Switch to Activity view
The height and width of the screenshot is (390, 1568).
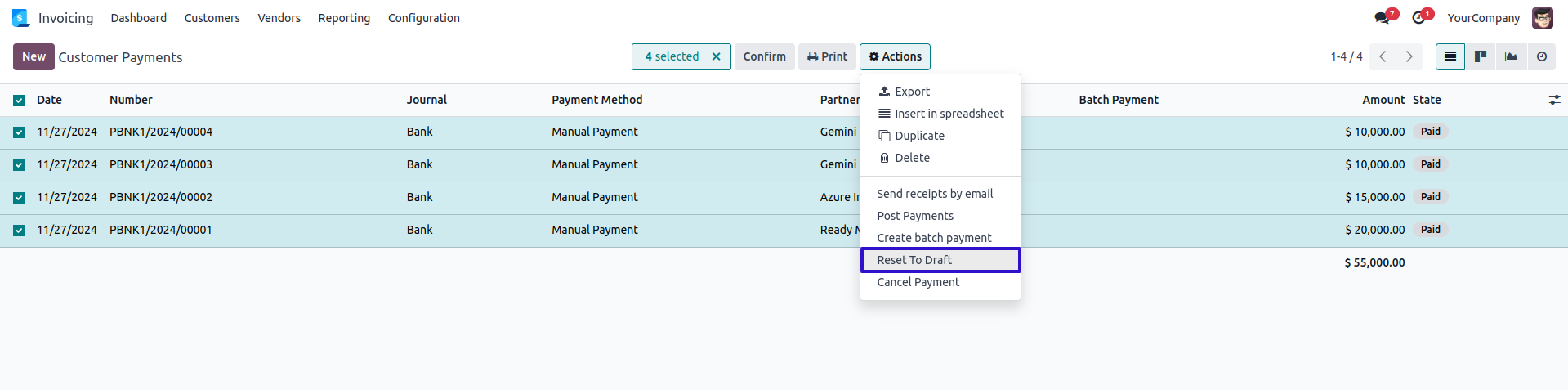click(x=1541, y=56)
